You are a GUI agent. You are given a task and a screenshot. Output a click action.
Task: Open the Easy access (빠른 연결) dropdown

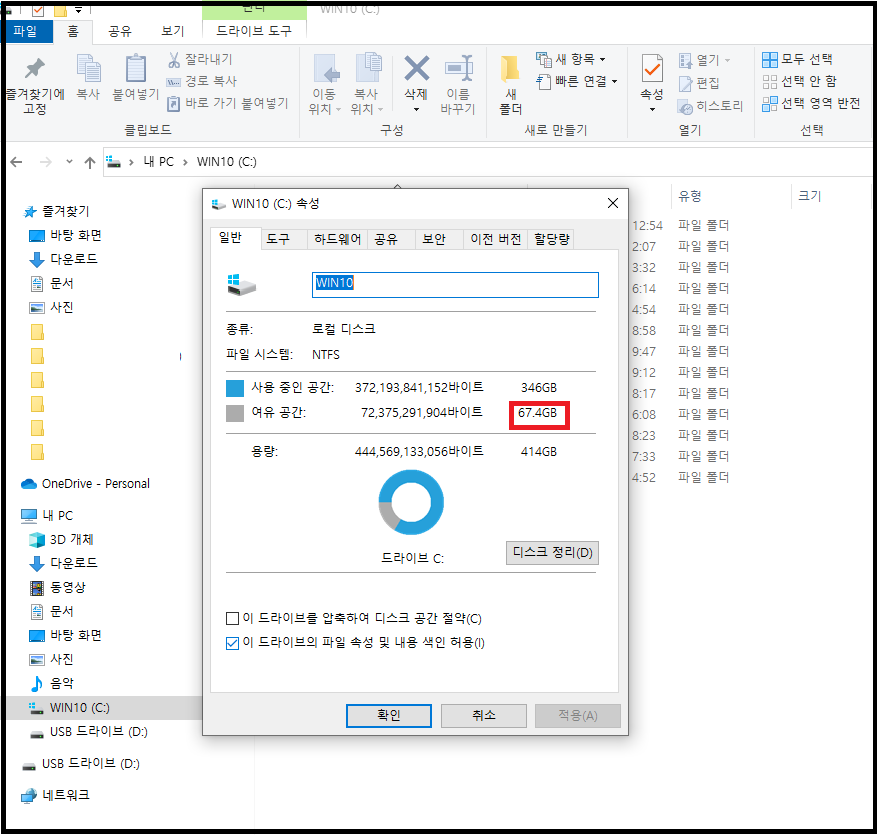point(577,82)
